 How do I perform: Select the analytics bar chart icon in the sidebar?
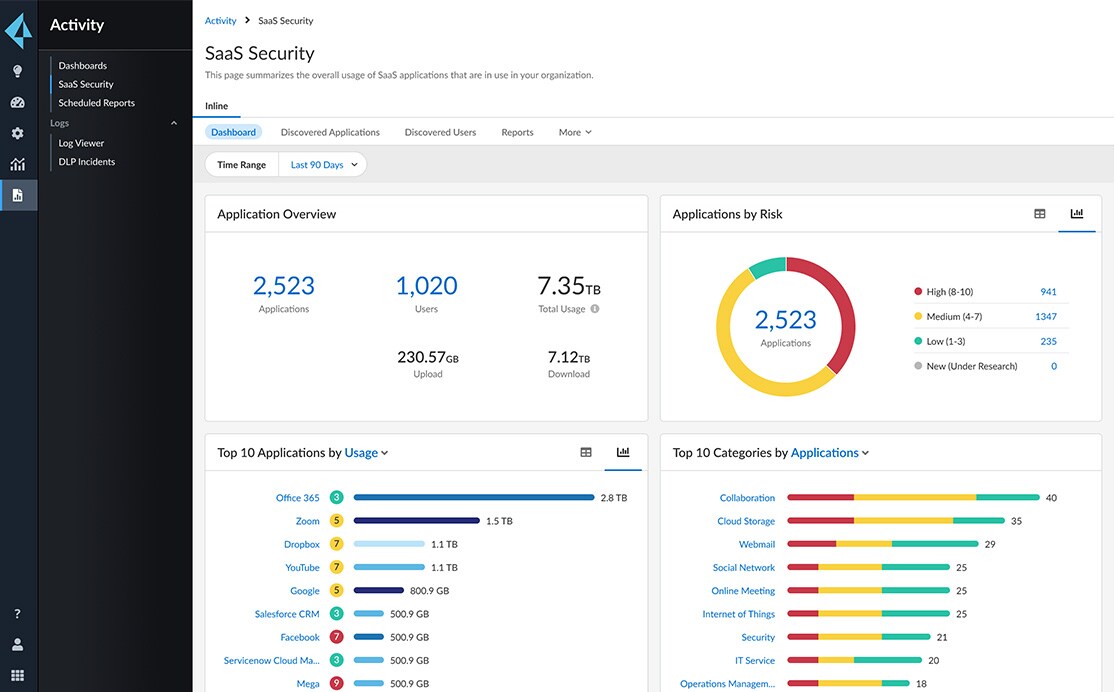point(16,162)
